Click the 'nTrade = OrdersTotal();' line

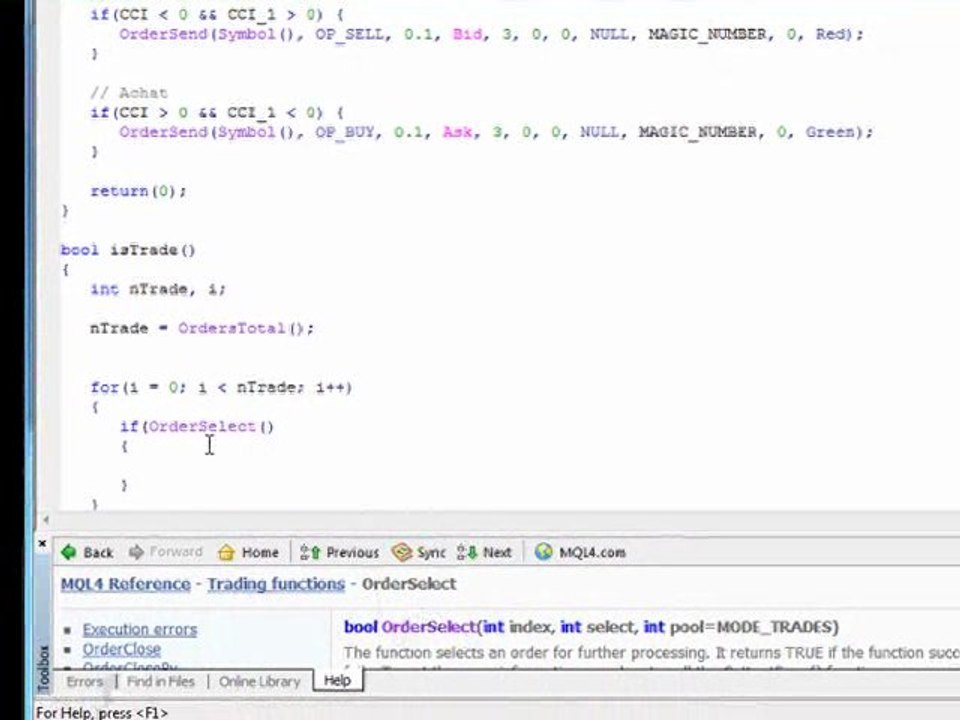202,328
